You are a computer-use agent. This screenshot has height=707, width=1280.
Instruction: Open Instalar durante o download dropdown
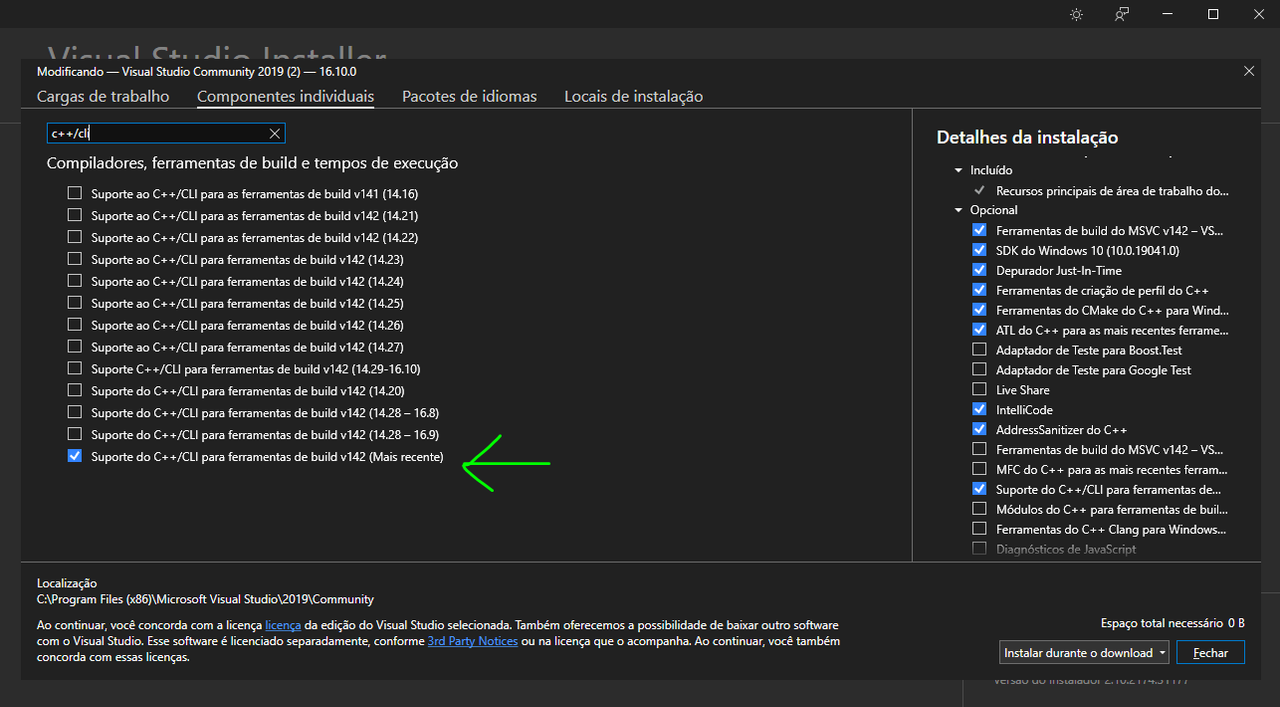[x=1085, y=653]
